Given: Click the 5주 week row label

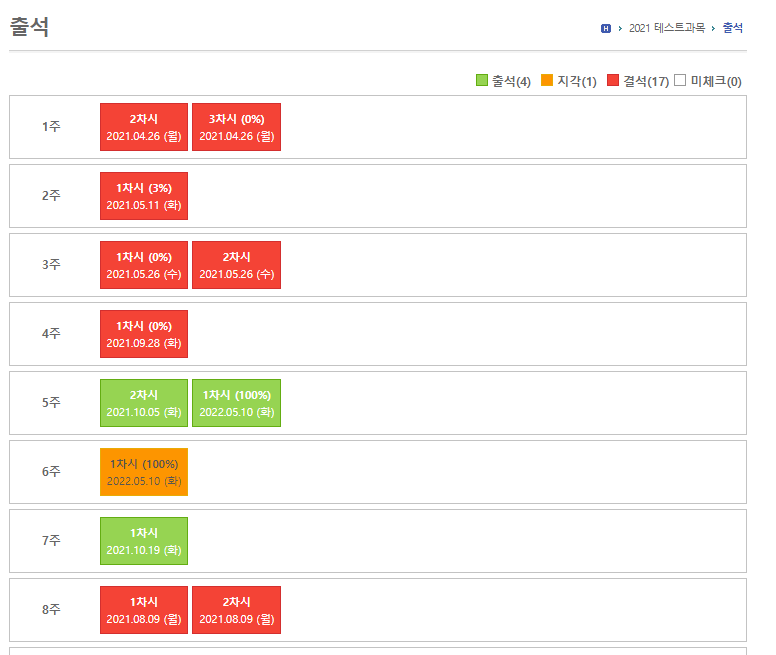Looking at the screenshot, I should click(x=51, y=403).
